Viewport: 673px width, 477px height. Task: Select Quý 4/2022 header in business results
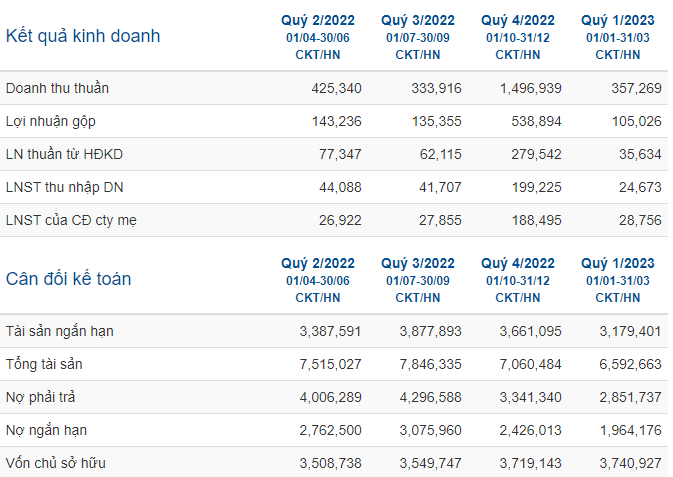518,20
